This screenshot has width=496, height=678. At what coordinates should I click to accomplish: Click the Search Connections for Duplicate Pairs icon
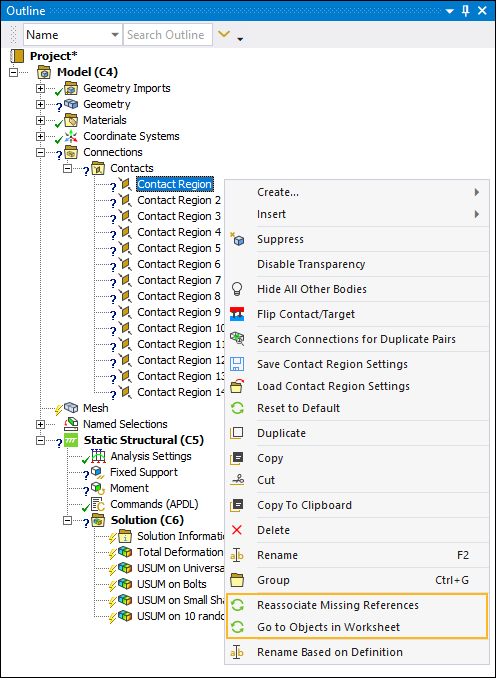(x=237, y=339)
